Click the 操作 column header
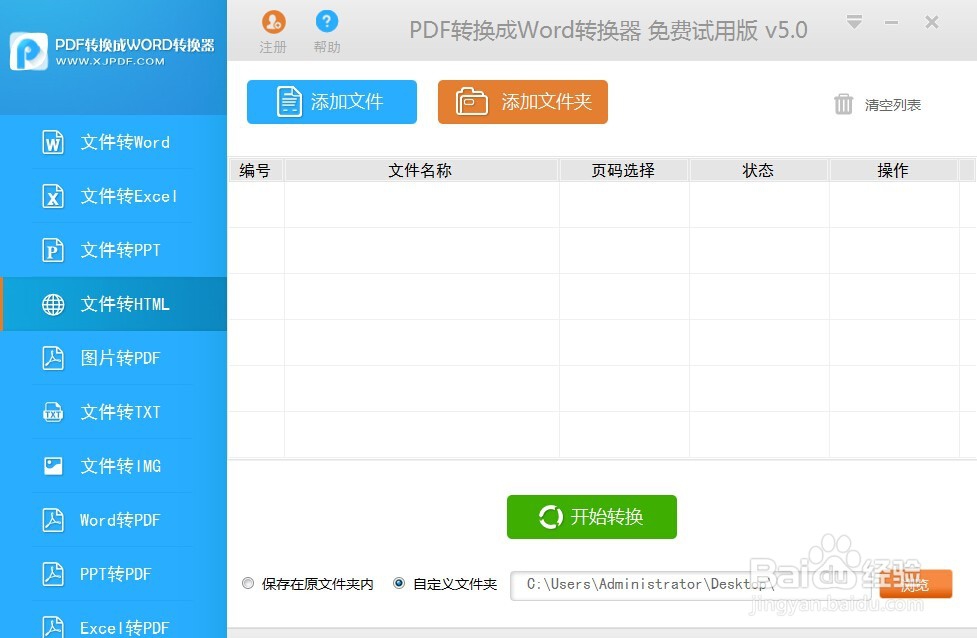The width and height of the screenshot is (977, 638). (893, 170)
